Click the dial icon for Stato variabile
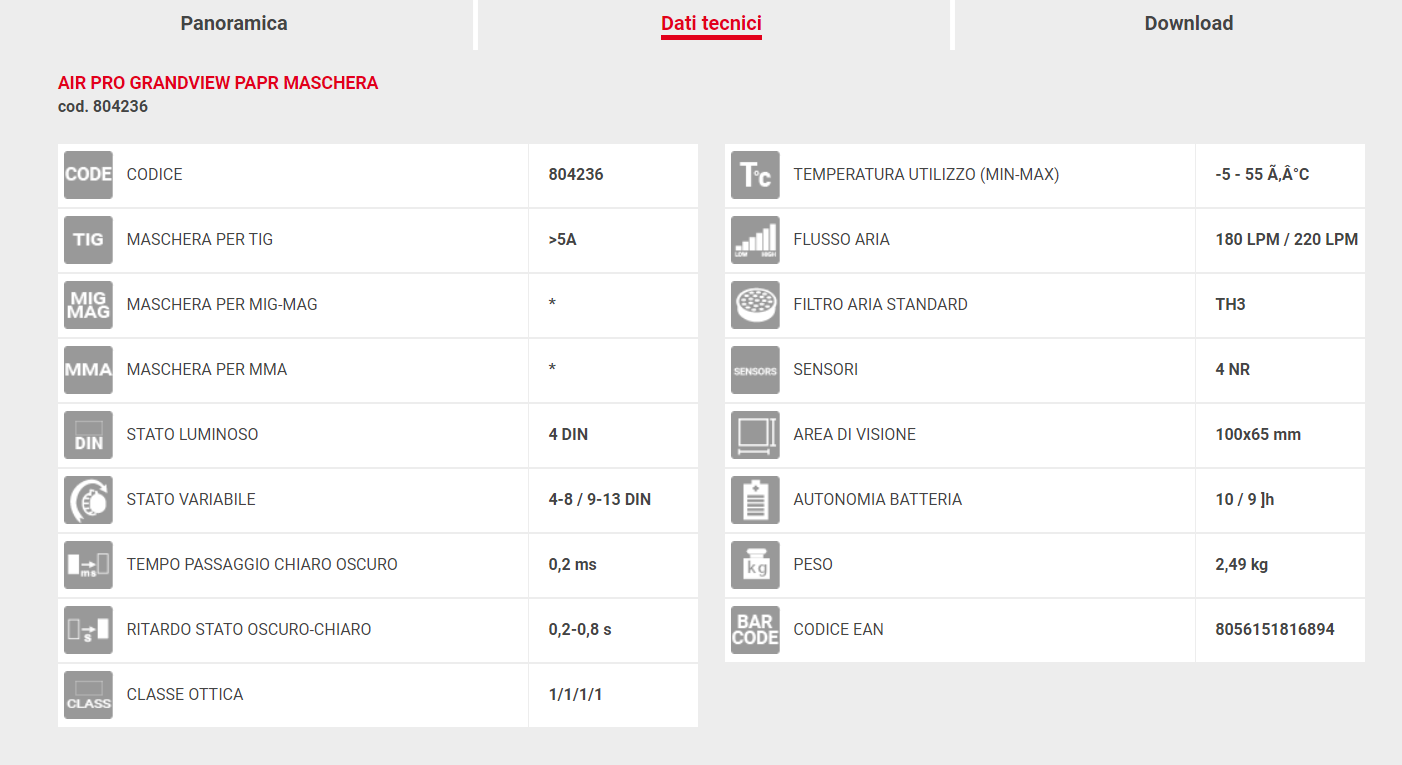Viewport: 1402px width, 765px height. click(88, 500)
